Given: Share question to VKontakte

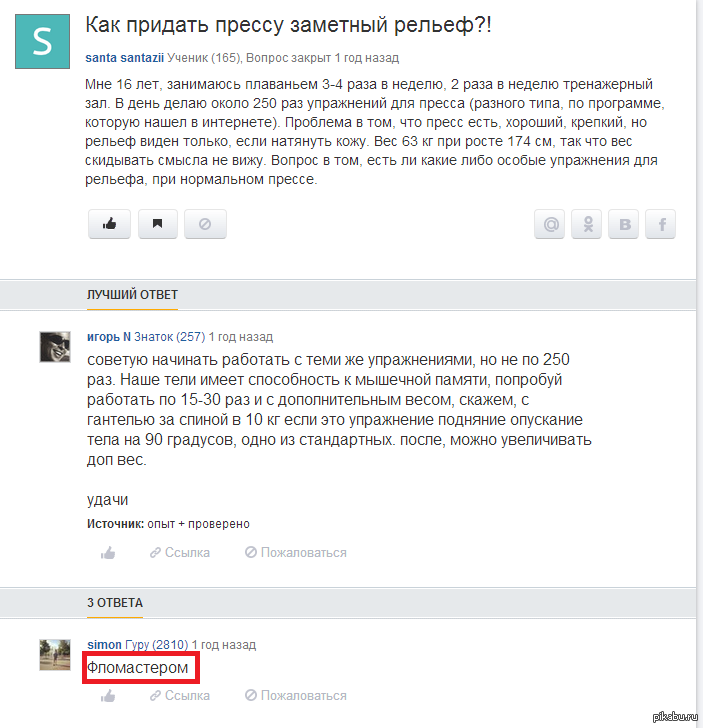Looking at the screenshot, I should point(624,224).
